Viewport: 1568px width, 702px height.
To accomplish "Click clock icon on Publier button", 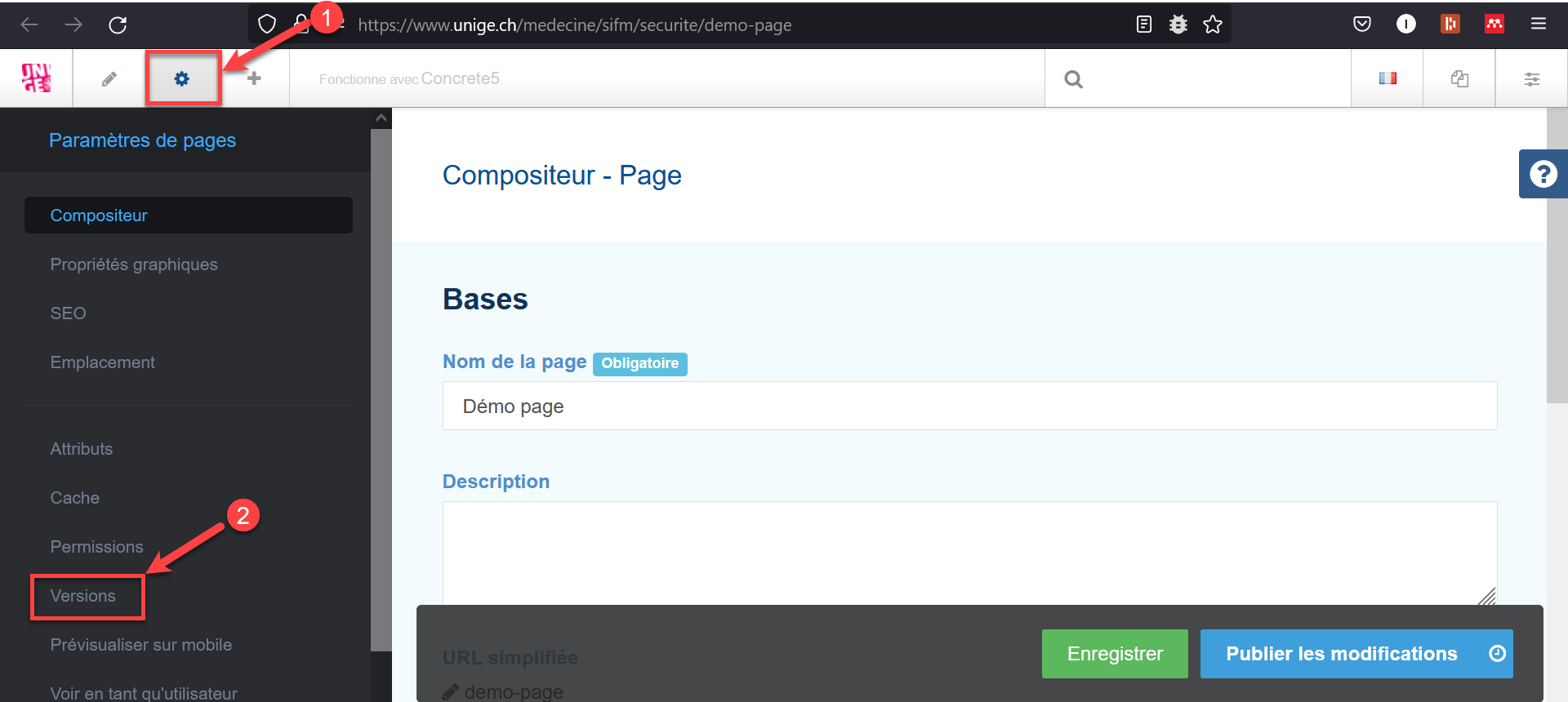I will click(x=1496, y=653).
